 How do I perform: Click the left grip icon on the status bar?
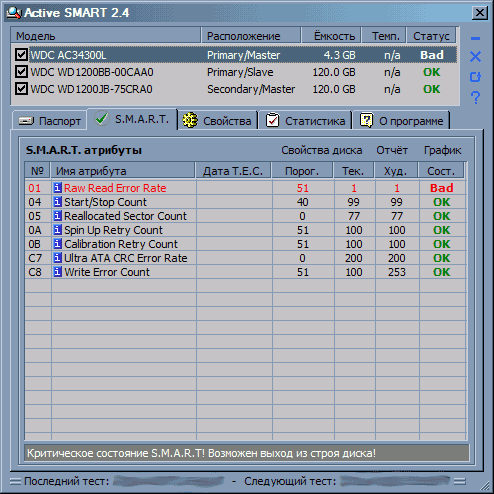[x=15, y=481]
